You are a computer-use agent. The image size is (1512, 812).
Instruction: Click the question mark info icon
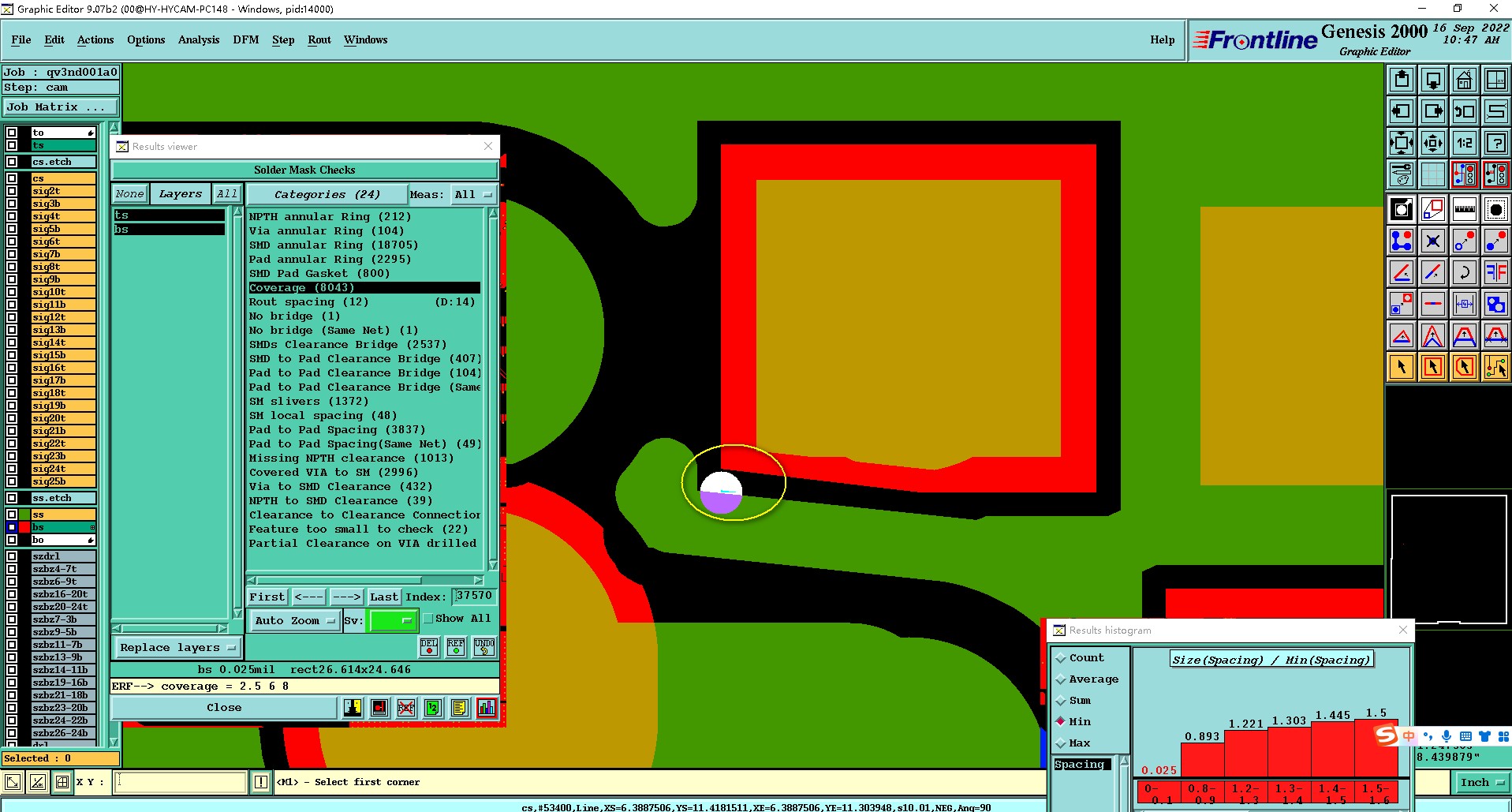click(x=1496, y=143)
